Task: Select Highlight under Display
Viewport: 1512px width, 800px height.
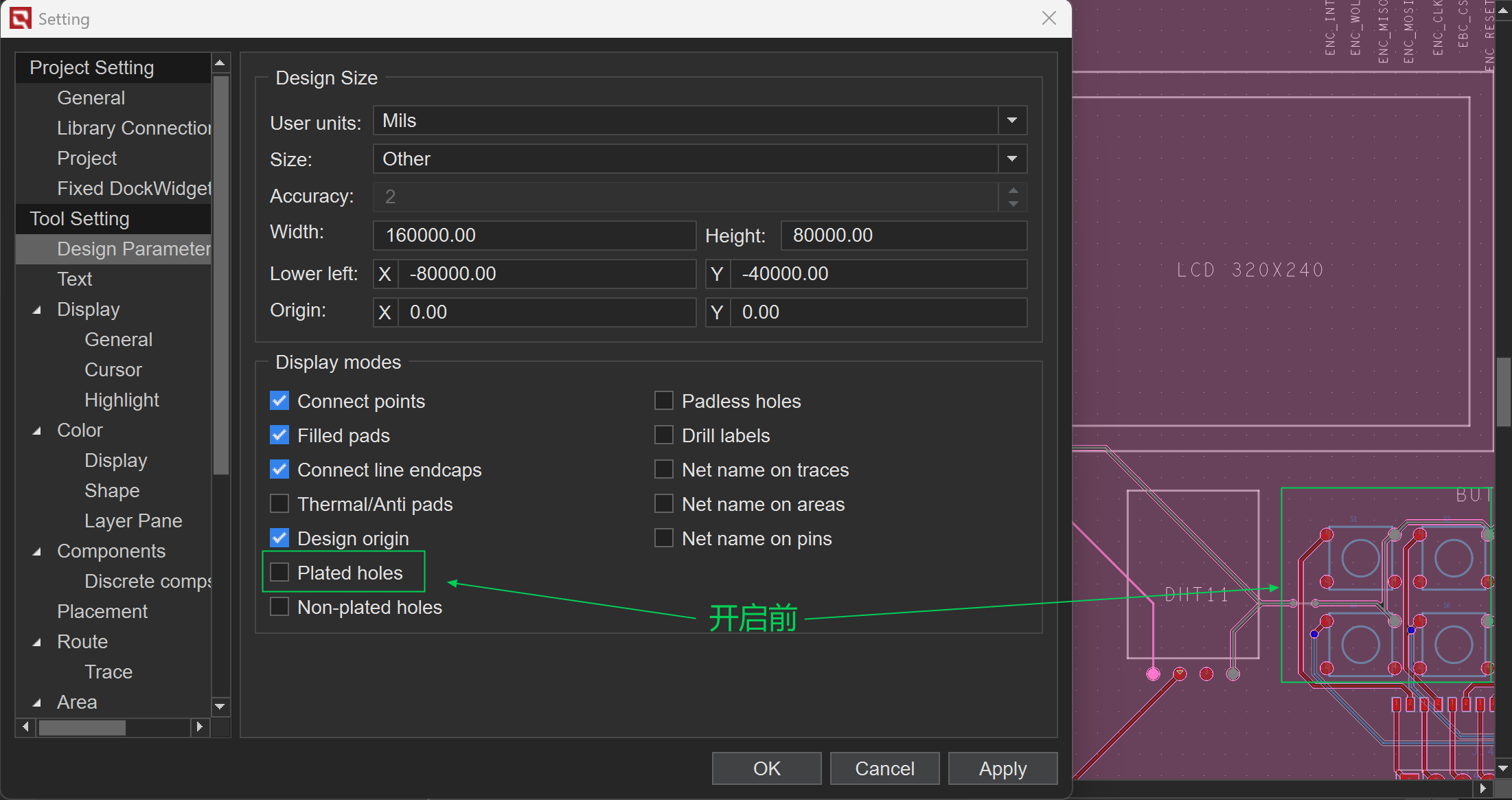Action: point(122,400)
